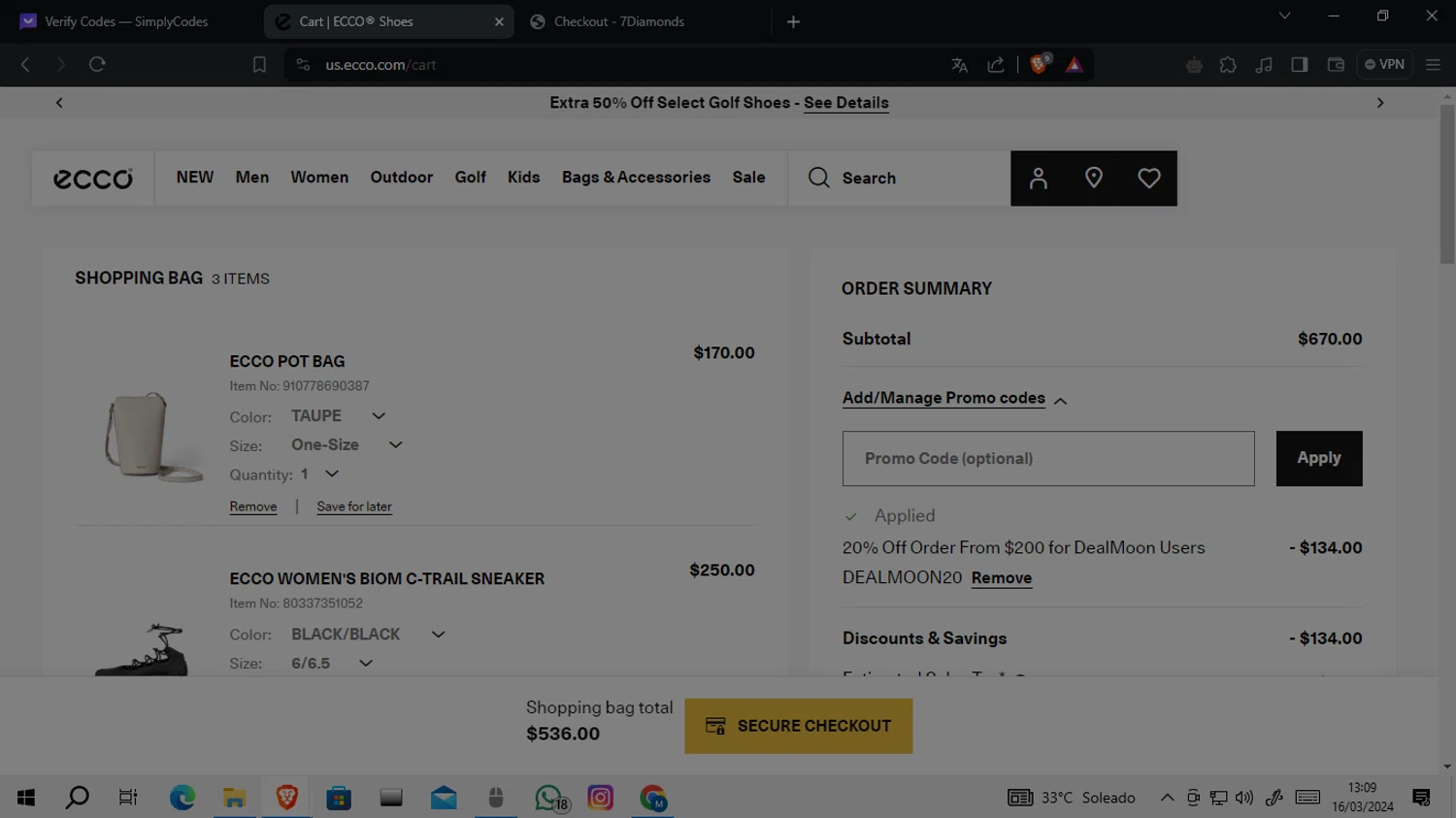Open the Women menu
This screenshot has width=1456, height=818.
(319, 178)
